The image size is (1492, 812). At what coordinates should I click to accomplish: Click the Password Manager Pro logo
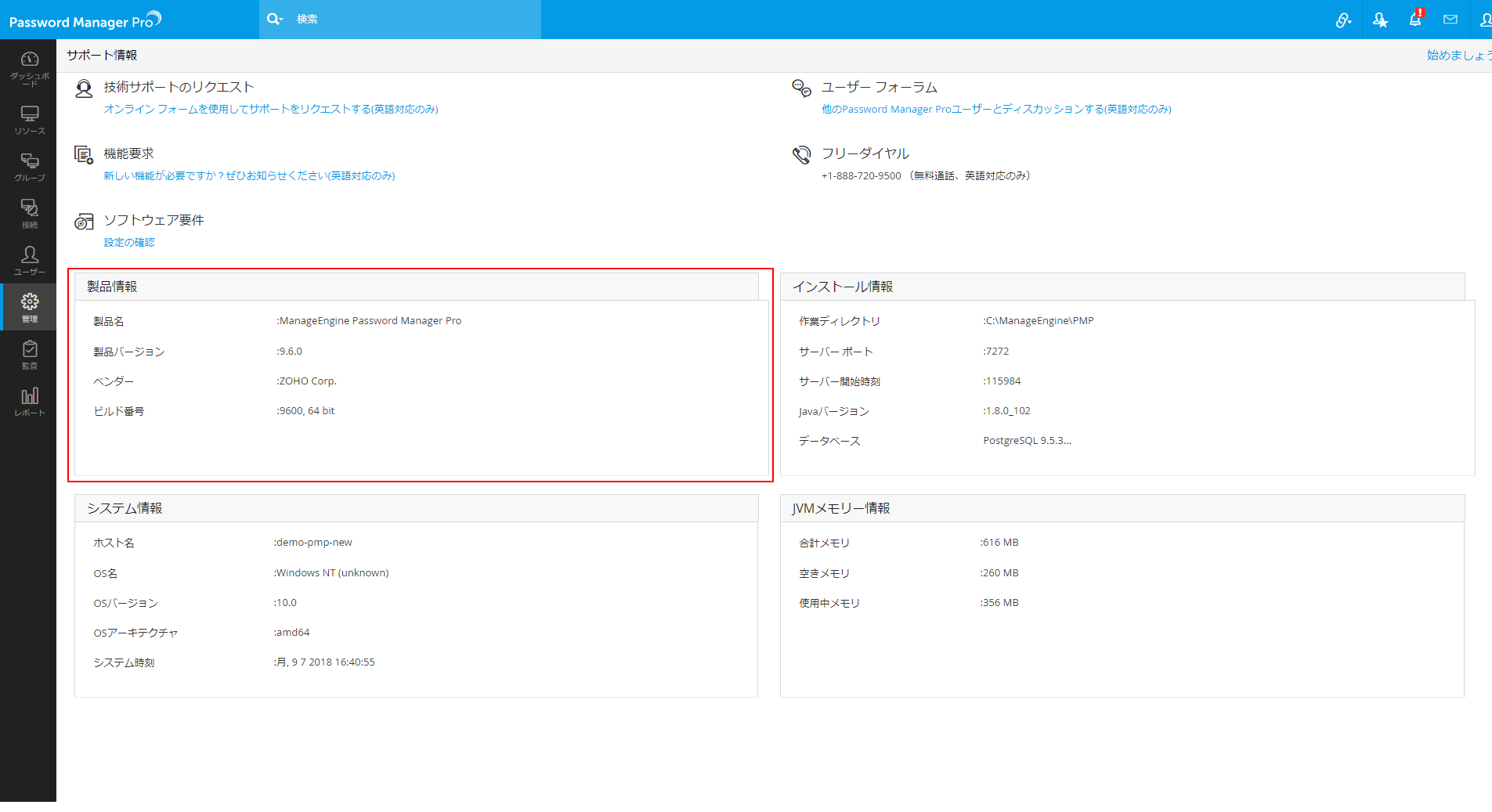pyautogui.click(x=85, y=20)
